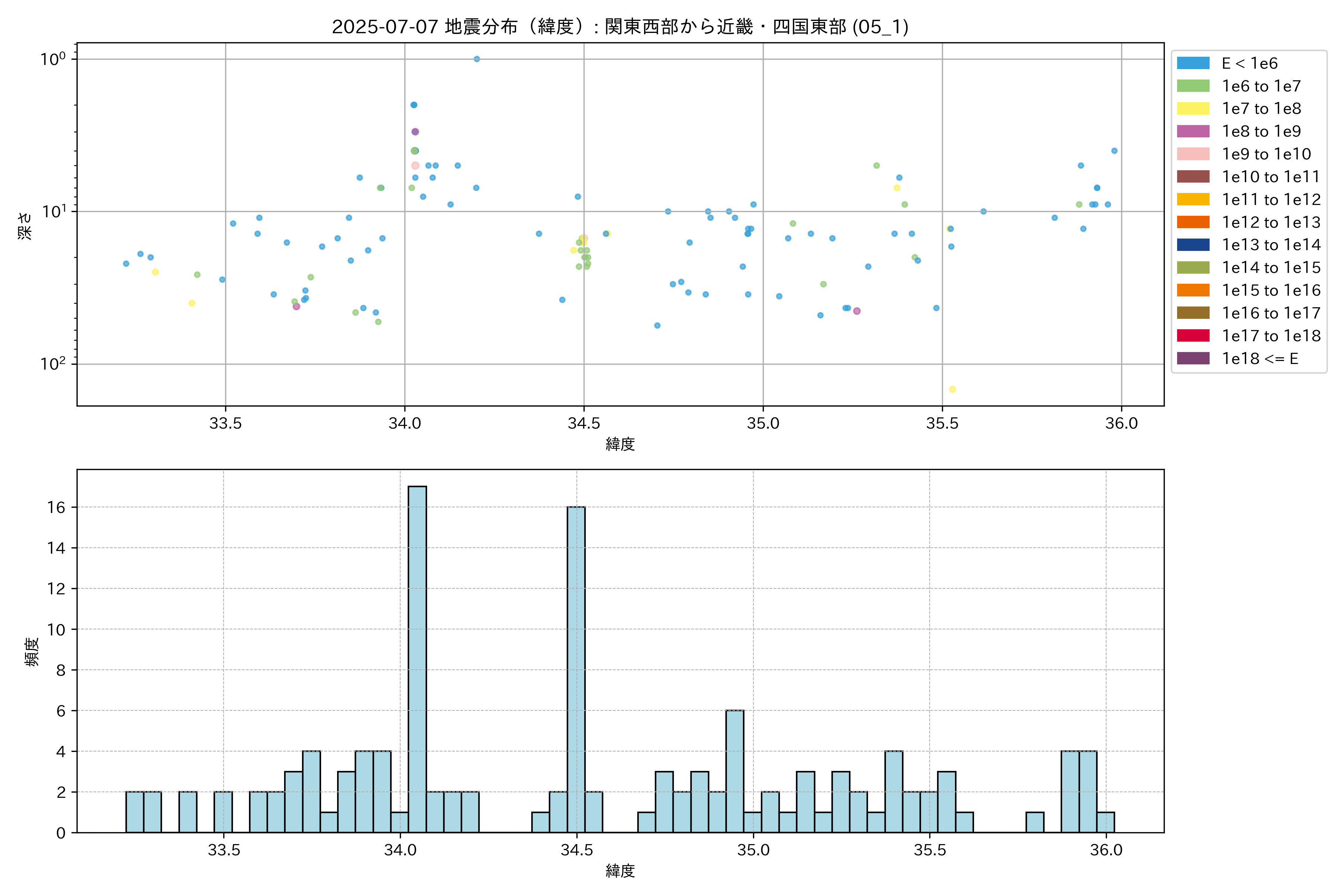Viewport: 1344px width, 896px height.
Task: Click the 緯度 x-axis label under scatter plot
Action: click(620, 444)
